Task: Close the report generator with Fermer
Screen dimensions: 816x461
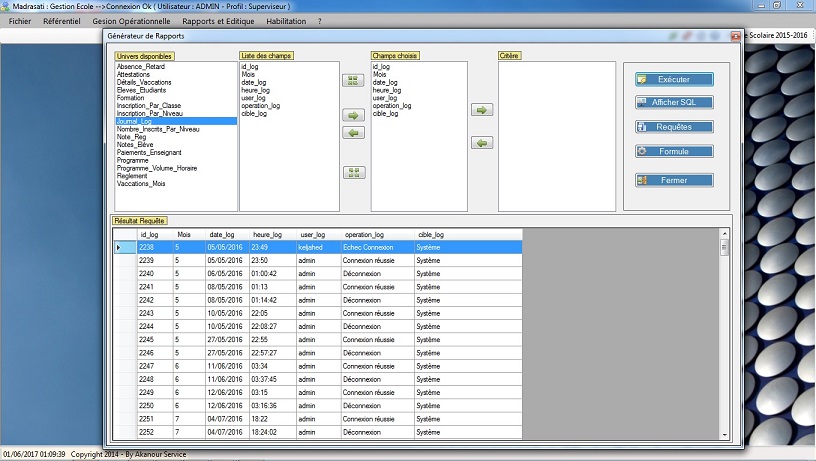Action: pyautogui.click(x=674, y=180)
